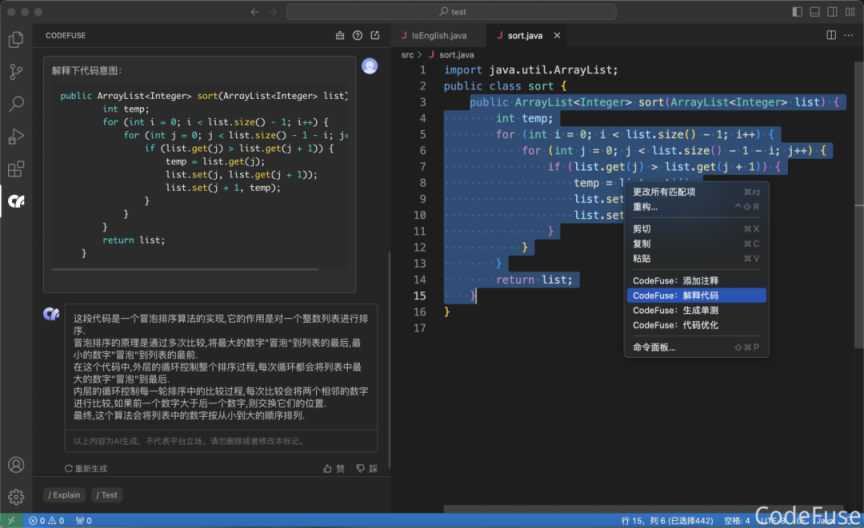
Task: Click the CODEFUSE panel title
Action: point(66,35)
